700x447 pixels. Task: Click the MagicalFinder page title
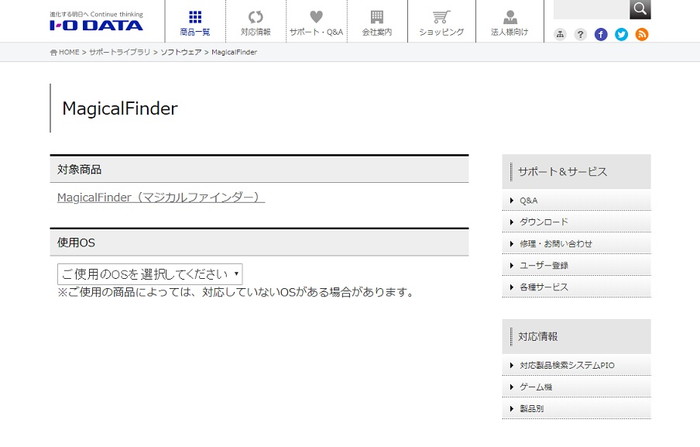point(120,109)
